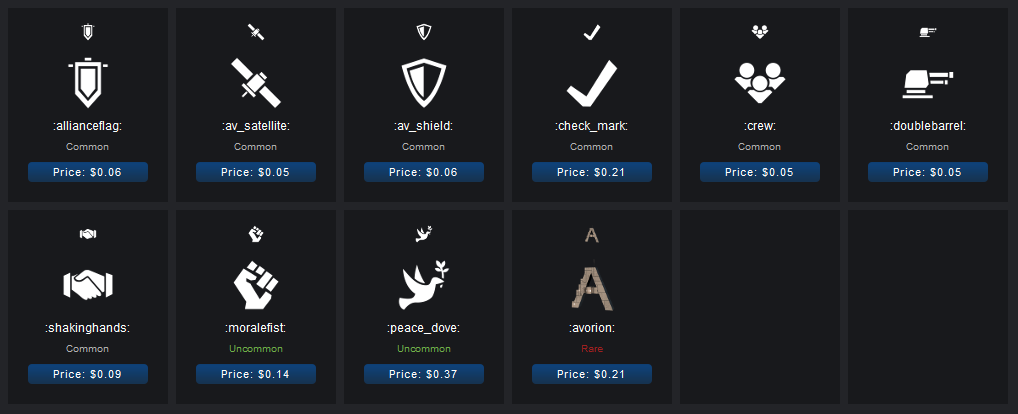
Task: Click the $0.14 price button for moralefist
Action: [256, 373]
